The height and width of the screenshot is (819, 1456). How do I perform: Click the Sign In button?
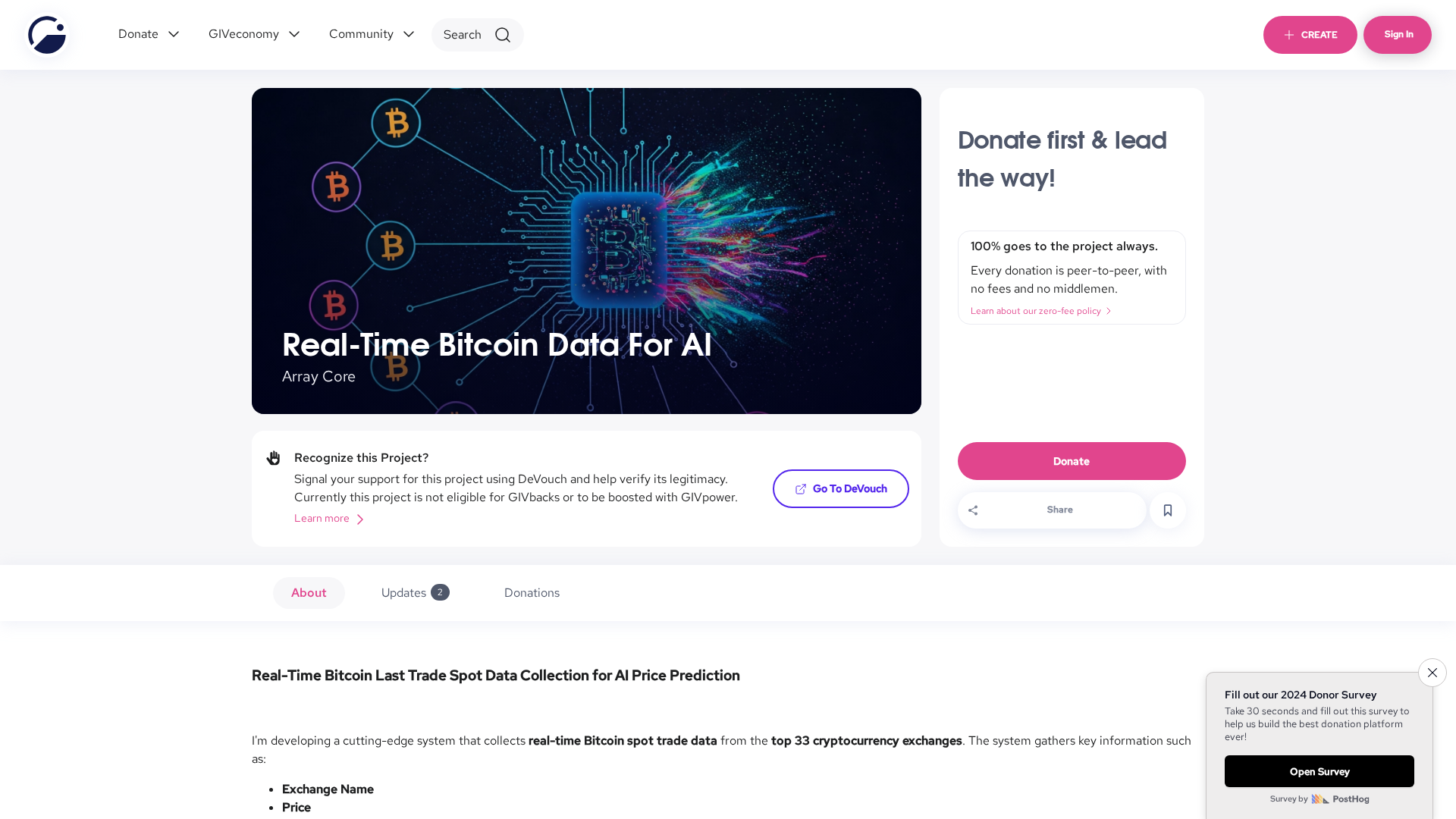(x=1398, y=35)
